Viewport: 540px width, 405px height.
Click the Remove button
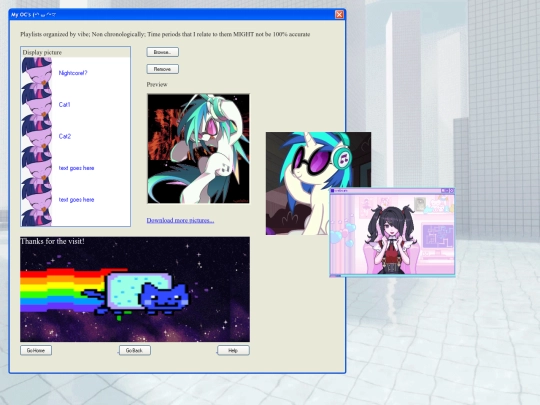point(163,69)
